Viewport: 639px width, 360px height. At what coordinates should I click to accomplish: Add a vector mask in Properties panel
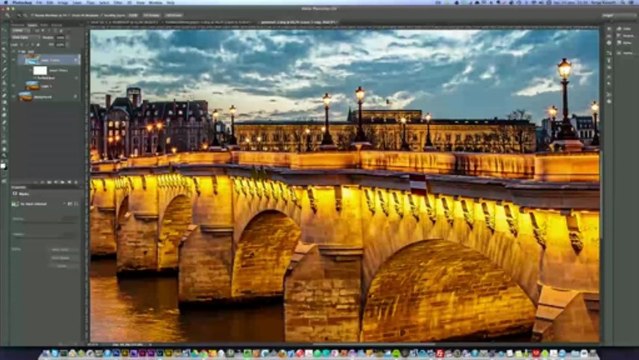[76, 204]
